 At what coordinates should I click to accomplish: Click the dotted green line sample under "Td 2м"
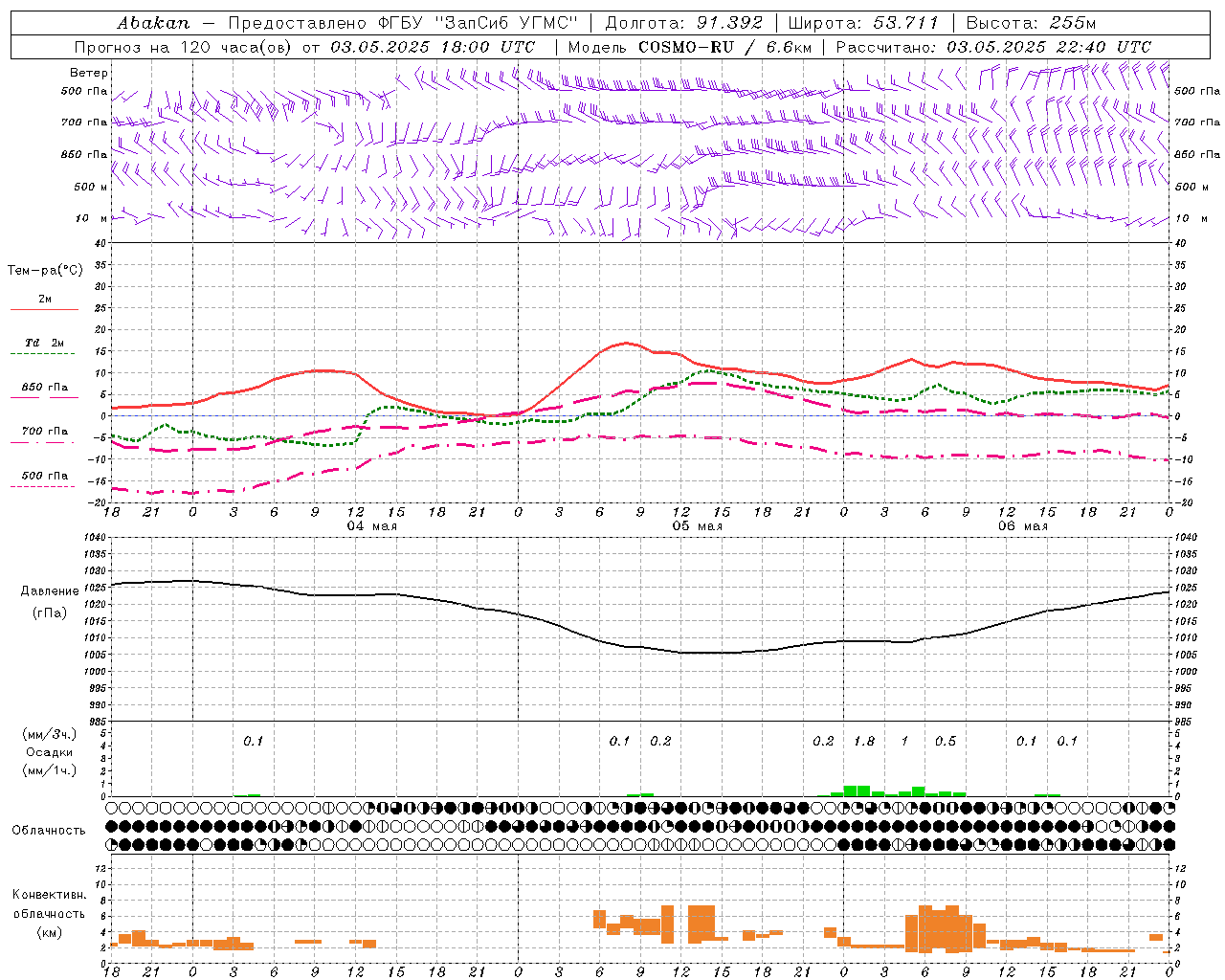click(44, 354)
